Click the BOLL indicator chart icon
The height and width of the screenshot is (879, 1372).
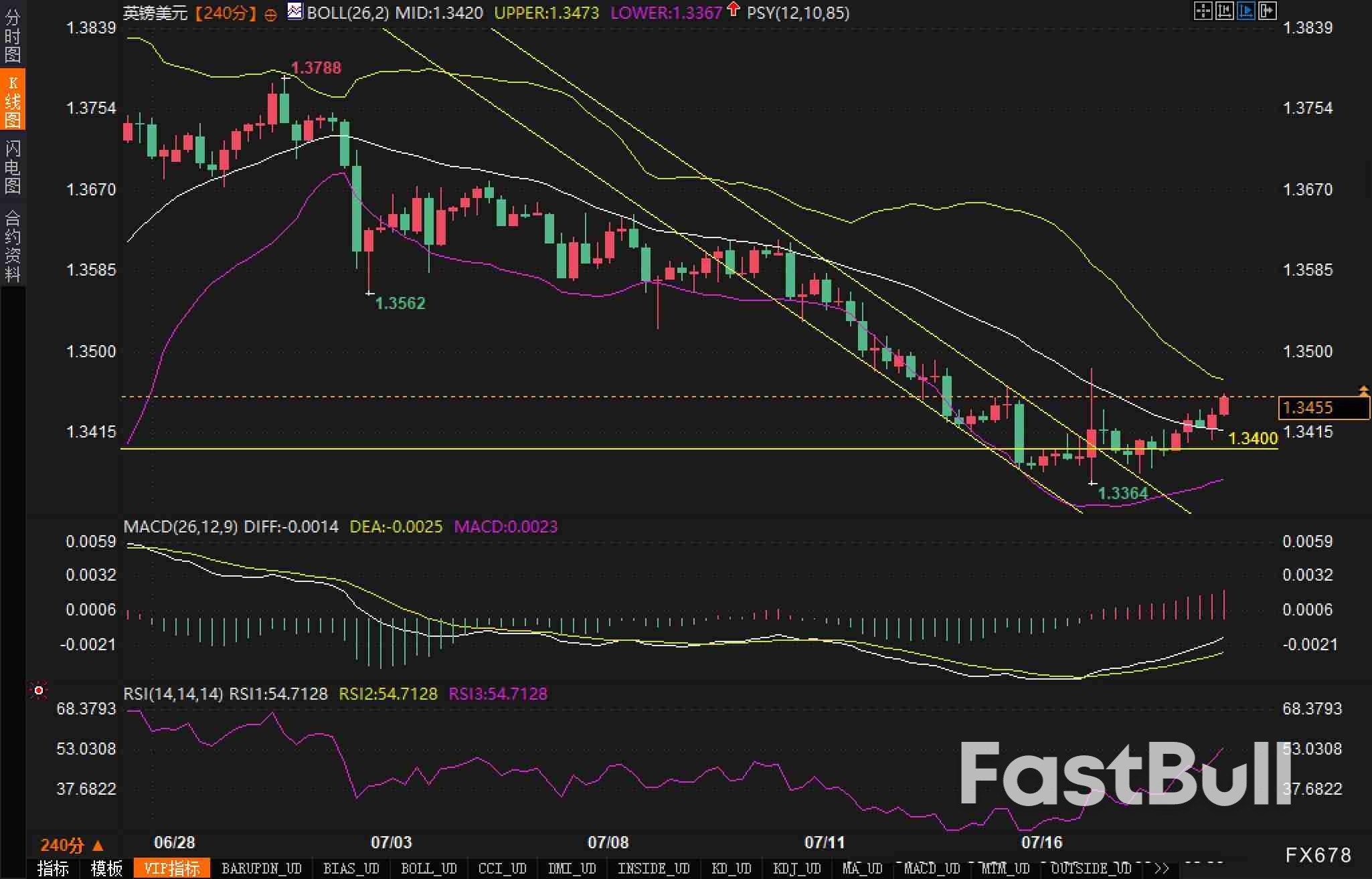(294, 11)
